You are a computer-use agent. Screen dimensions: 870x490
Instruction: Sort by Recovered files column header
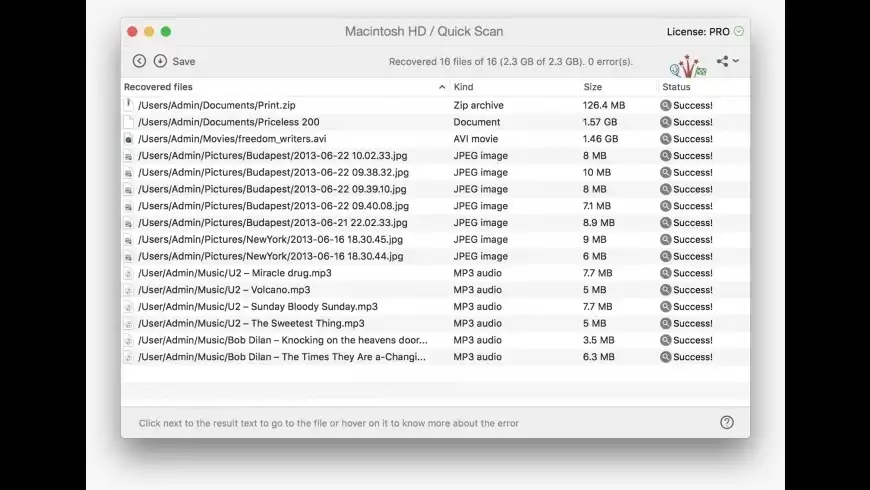tap(158, 87)
